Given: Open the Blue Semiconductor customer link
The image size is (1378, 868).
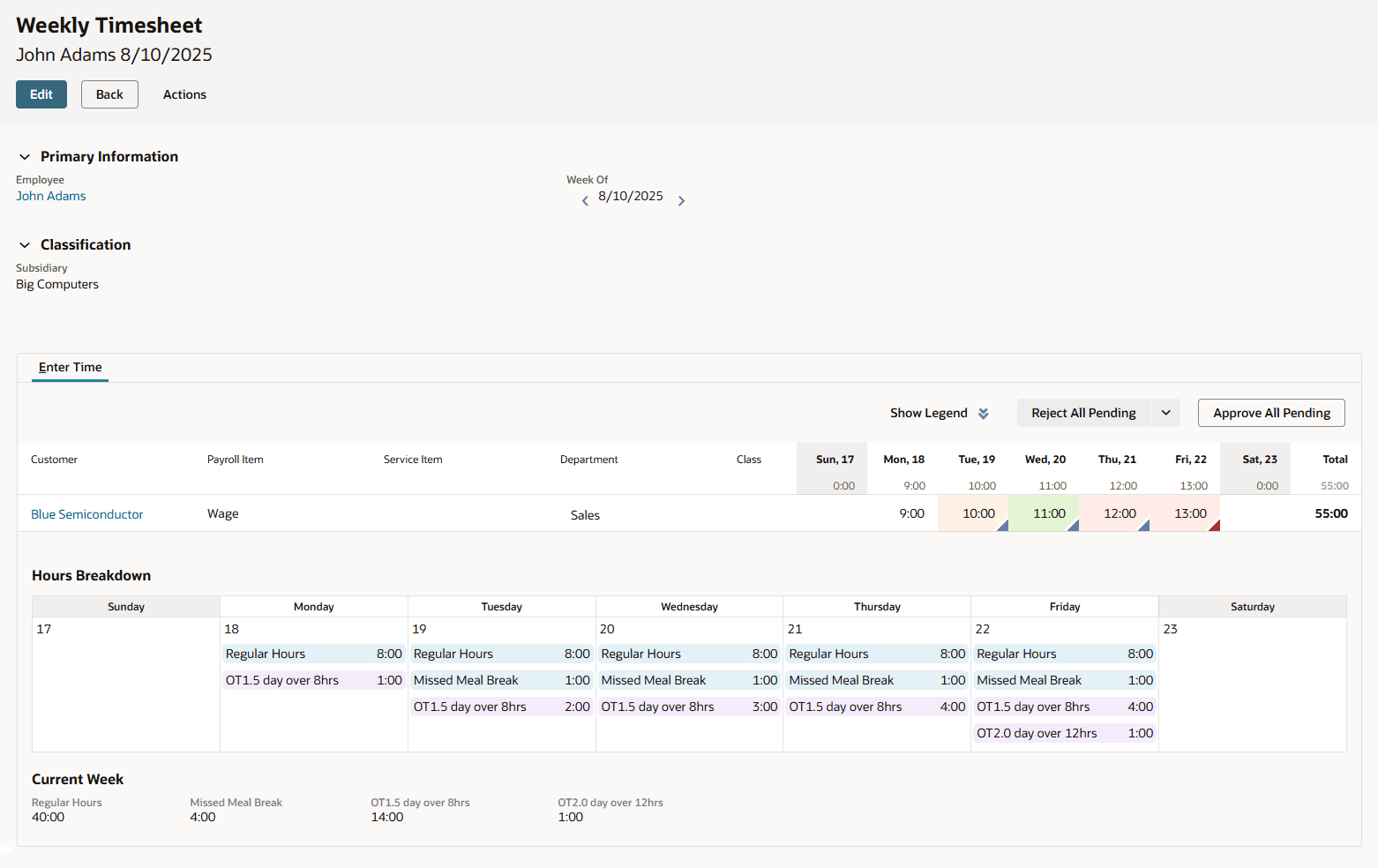Looking at the screenshot, I should (x=86, y=513).
